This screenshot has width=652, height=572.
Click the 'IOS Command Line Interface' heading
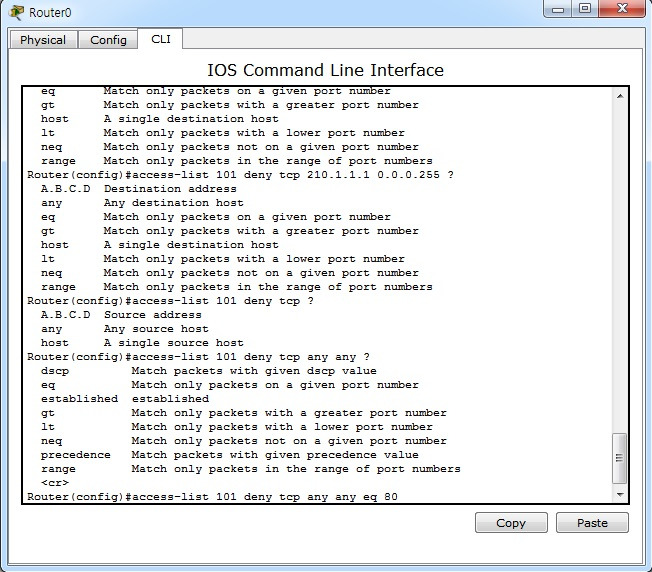click(x=325, y=70)
